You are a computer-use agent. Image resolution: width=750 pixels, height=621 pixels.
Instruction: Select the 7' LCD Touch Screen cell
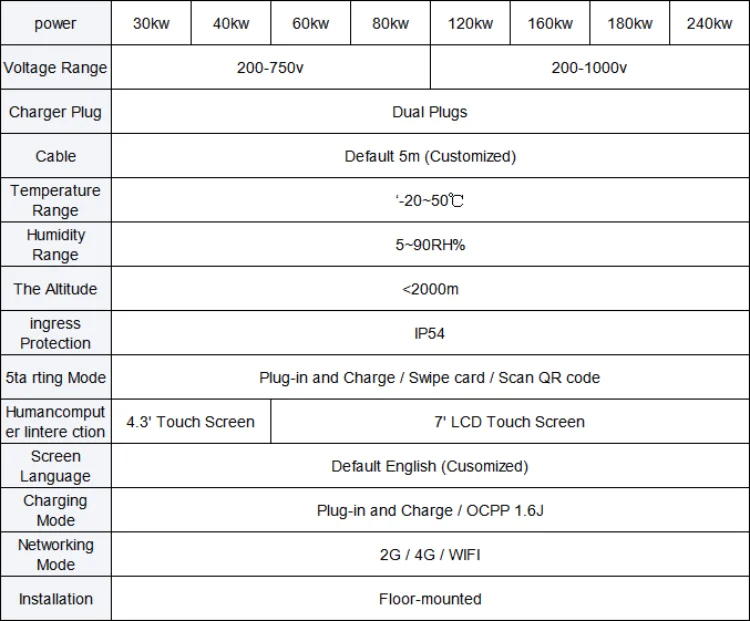point(509,422)
